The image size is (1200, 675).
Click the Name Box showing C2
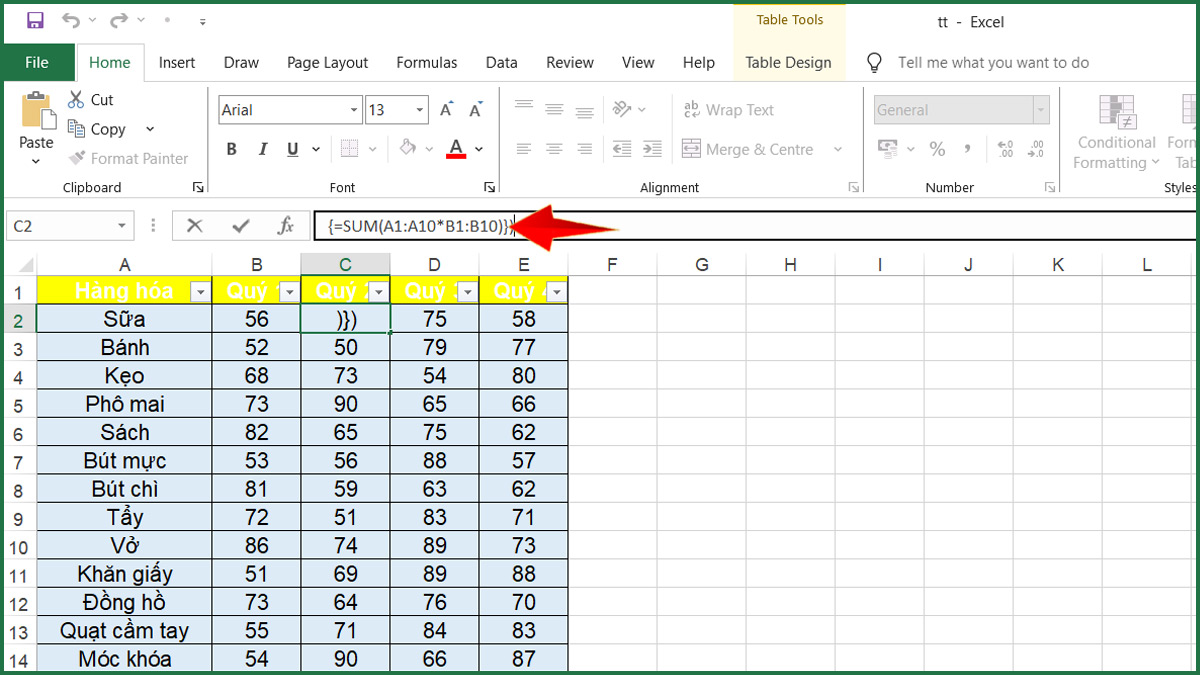click(x=60, y=226)
